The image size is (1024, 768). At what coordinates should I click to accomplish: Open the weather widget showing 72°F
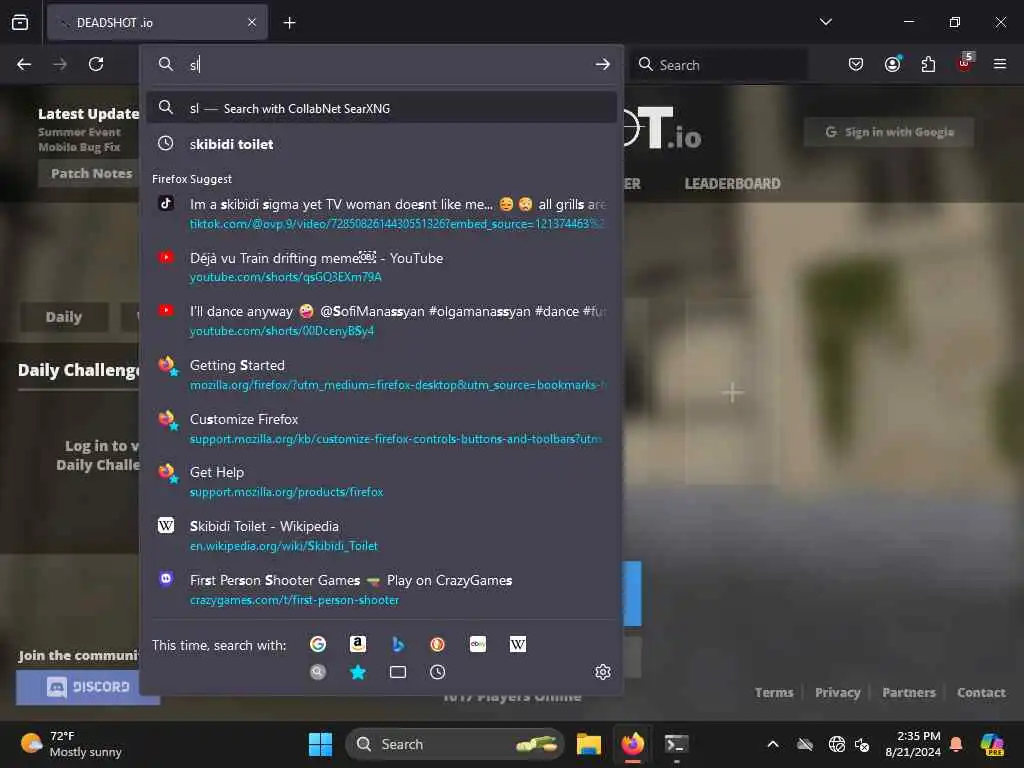tap(72, 744)
